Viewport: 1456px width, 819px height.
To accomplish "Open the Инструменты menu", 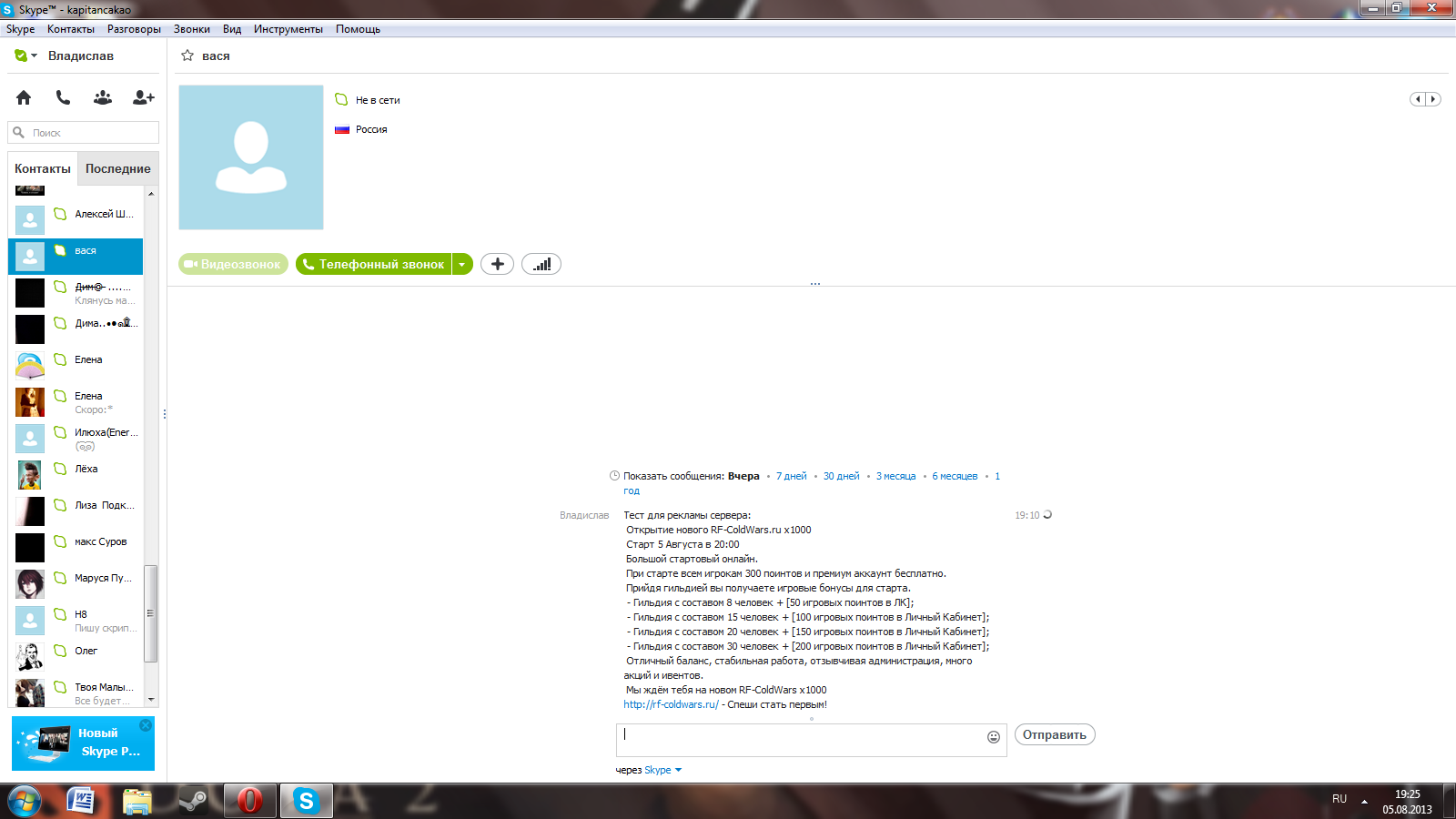I will pyautogui.click(x=288, y=29).
